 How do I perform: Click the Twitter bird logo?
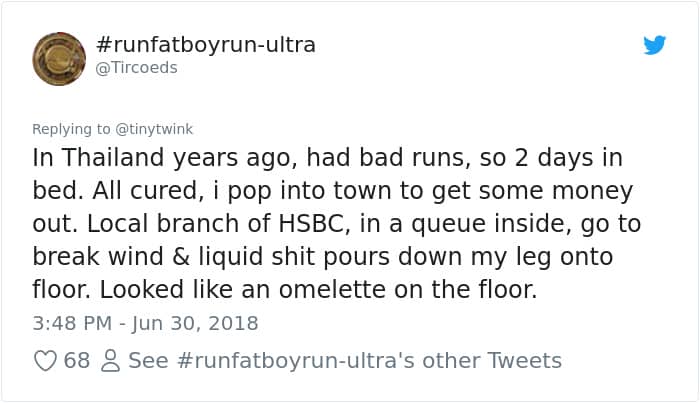pos(654,45)
